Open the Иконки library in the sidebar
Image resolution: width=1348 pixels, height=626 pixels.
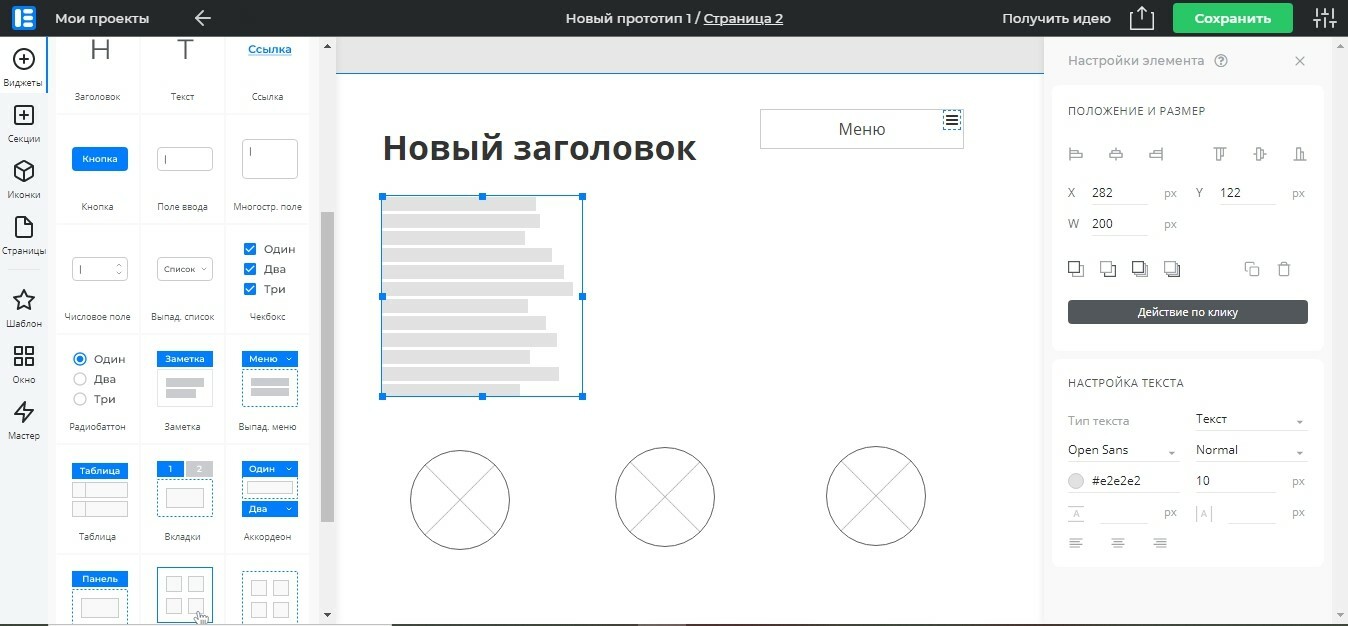[23, 180]
